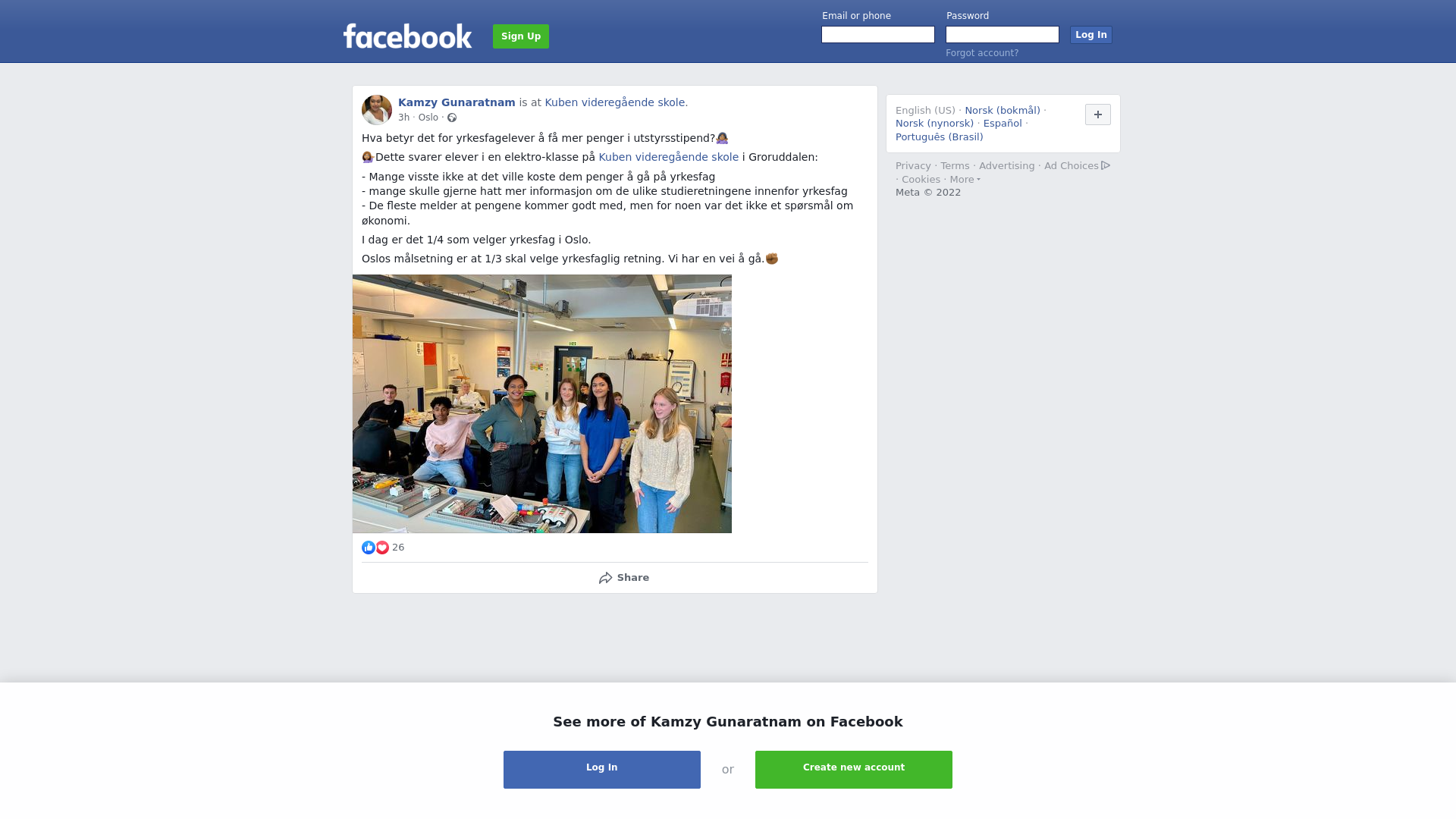This screenshot has height=819, width=1456.
Task: Click the Log In button in header
Action: click(x=1091, y=35)
